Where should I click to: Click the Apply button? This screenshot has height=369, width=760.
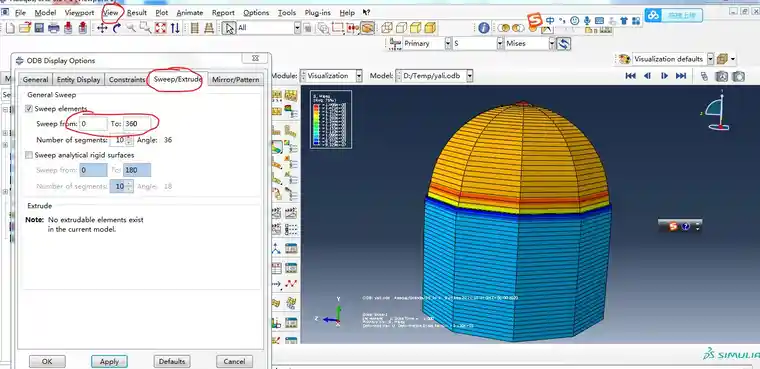pyautogui.click(x=109, y=361)
